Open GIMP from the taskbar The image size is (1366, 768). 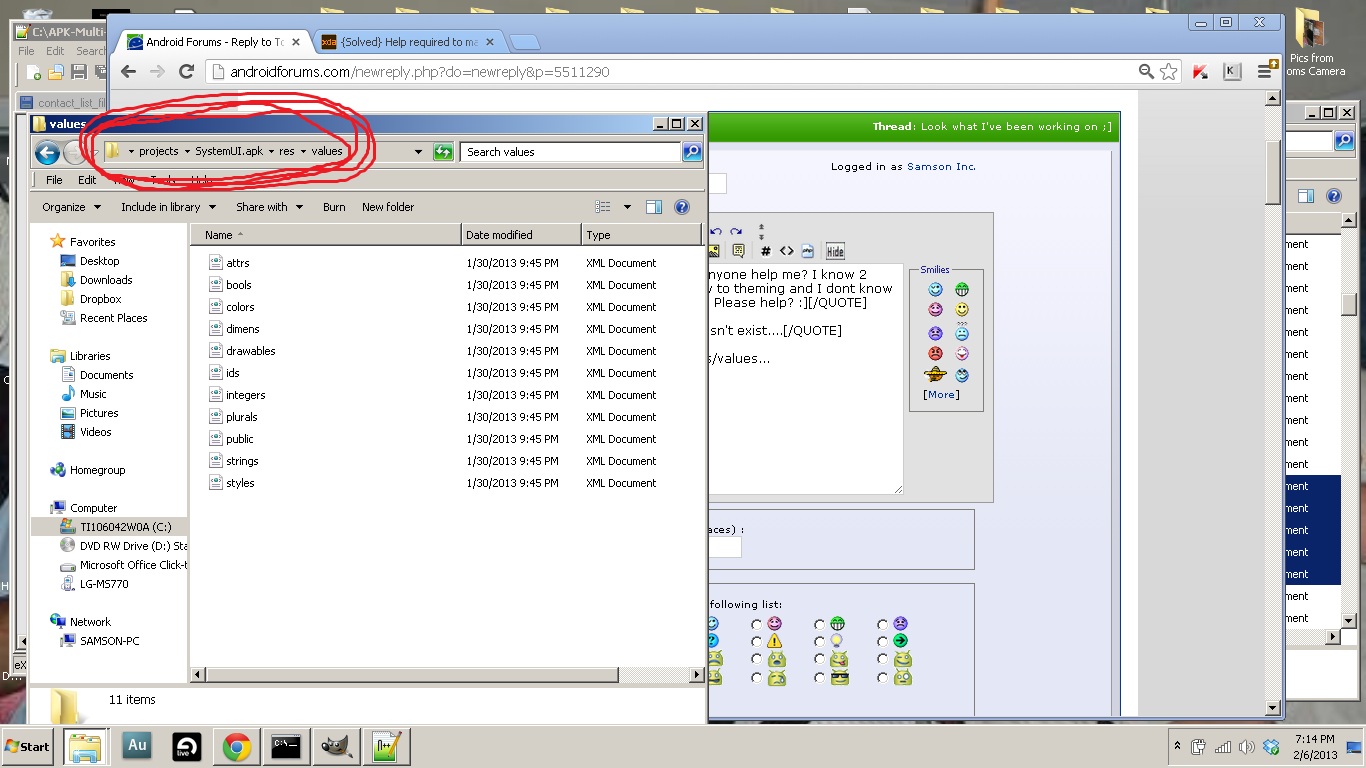[x=336, y=746]
